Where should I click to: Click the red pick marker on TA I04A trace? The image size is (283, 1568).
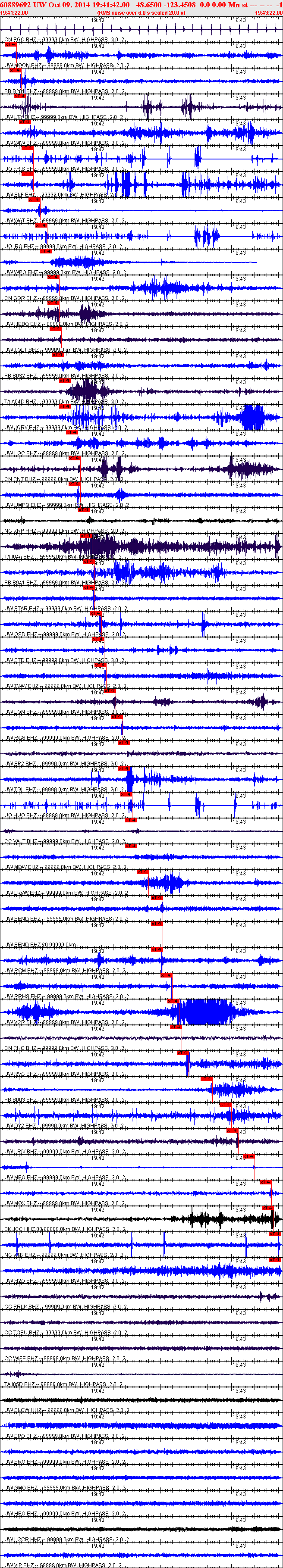(89, 562)
